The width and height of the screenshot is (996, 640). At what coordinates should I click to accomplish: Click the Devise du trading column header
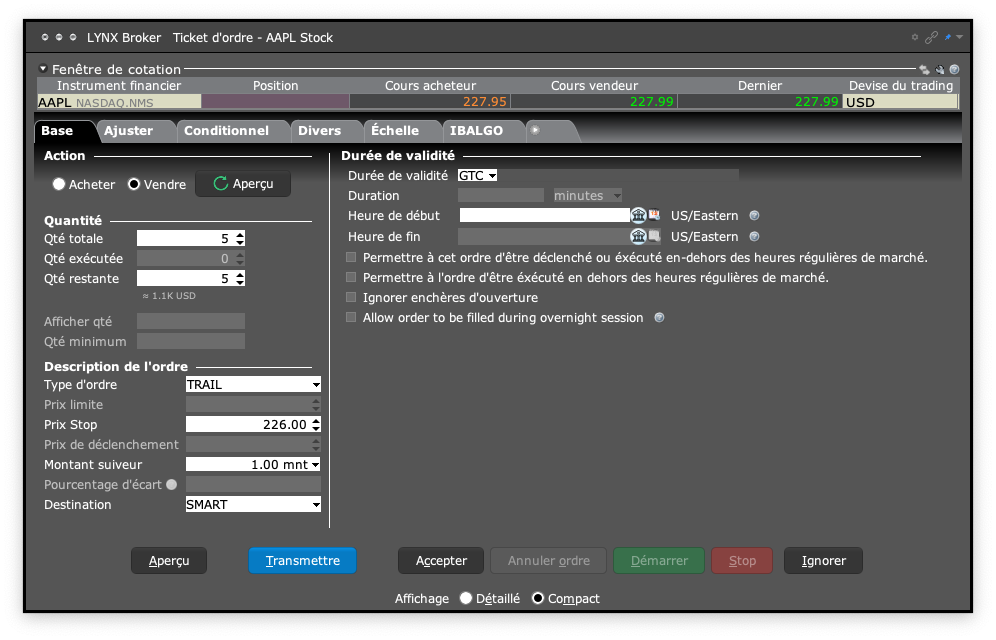(x=901, y=86)
